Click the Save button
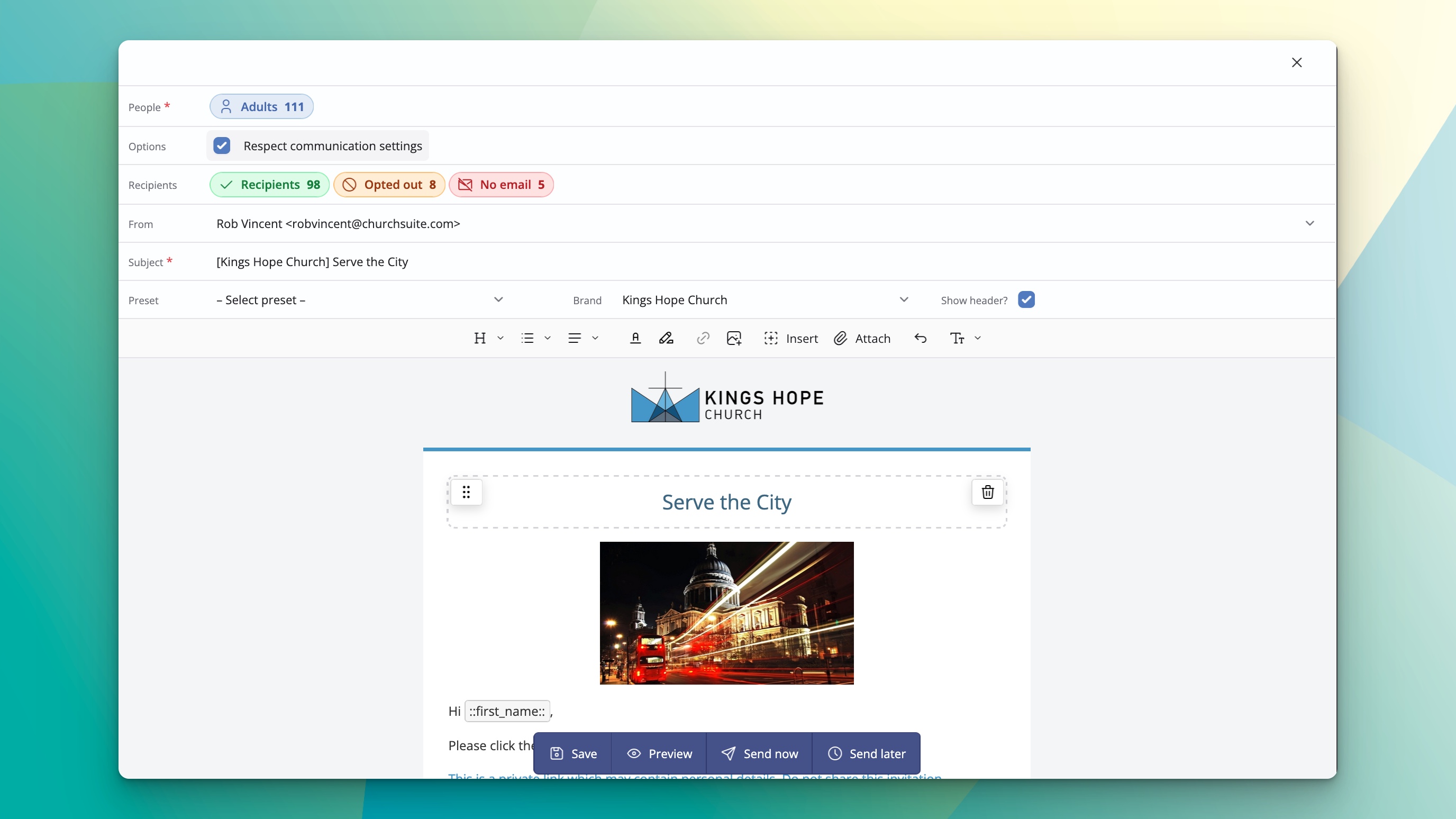The image size is (1456, 819). point(572,753)
